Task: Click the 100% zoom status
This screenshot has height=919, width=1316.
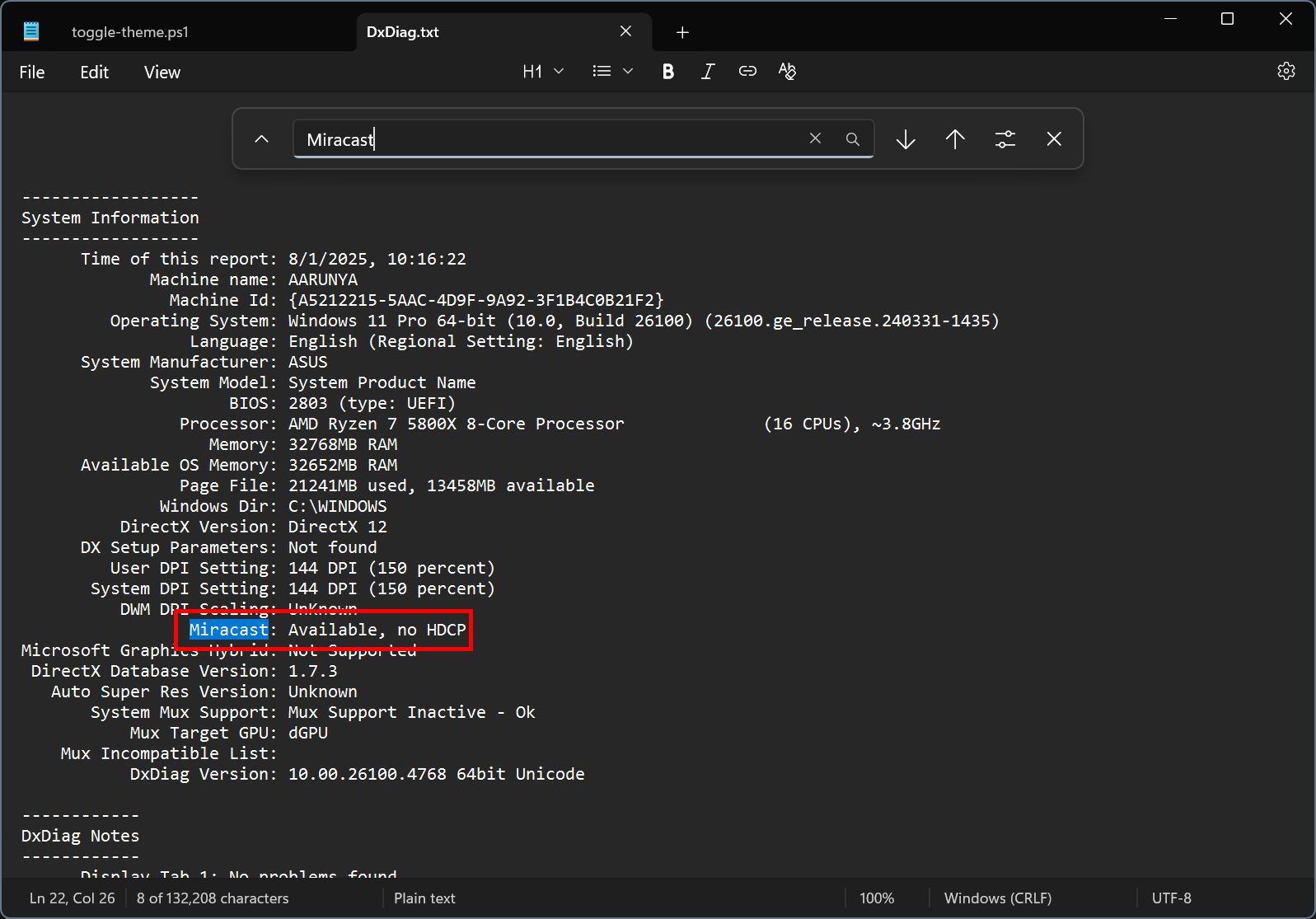Action: pos(877,898)
